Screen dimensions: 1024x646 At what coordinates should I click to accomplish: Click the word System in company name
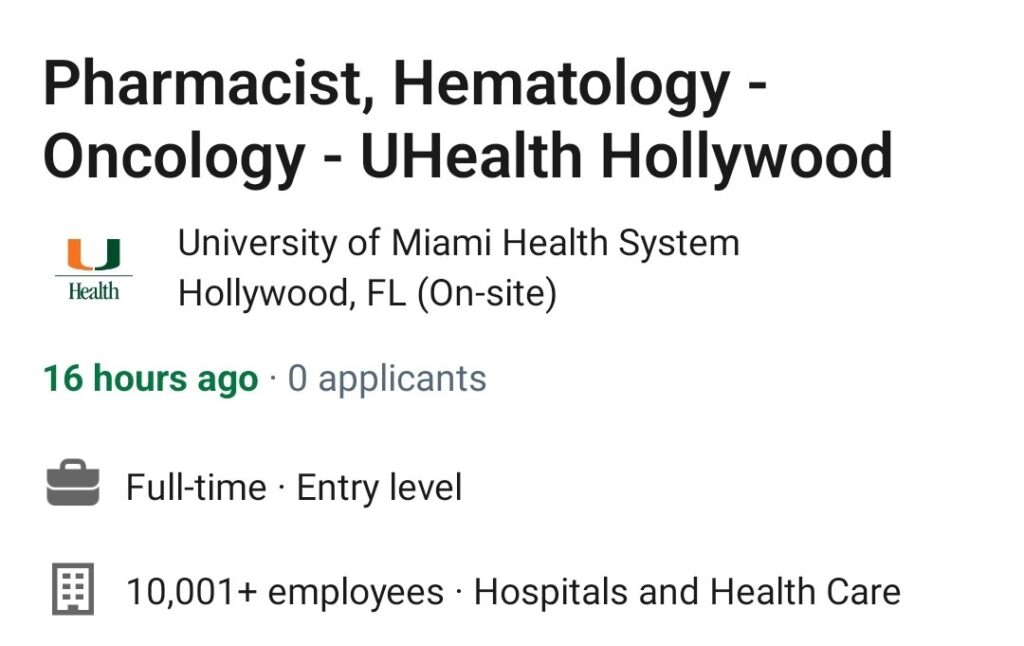[x=679, y=244]
